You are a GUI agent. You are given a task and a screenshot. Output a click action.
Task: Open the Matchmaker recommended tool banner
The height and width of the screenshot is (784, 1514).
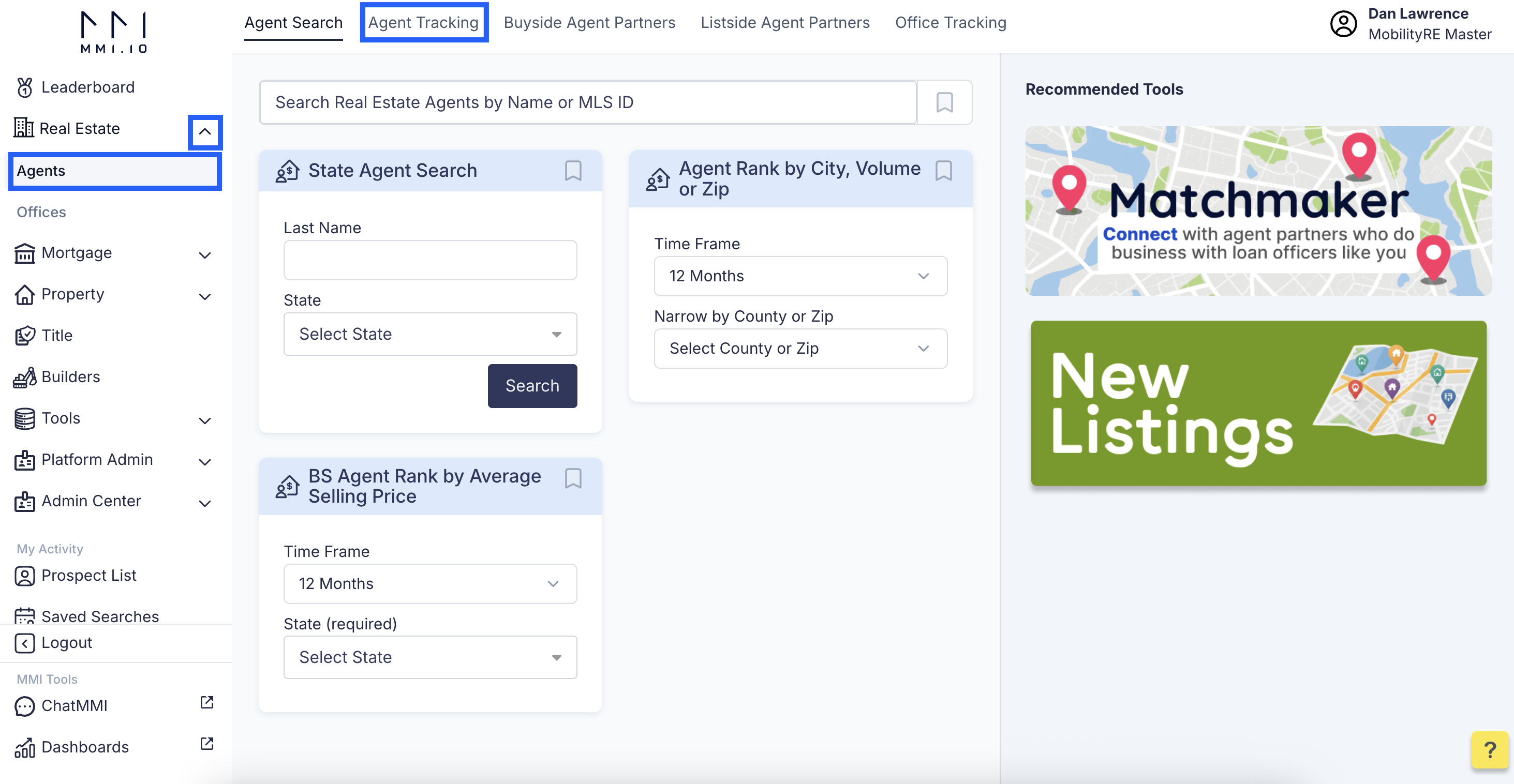1258,211
